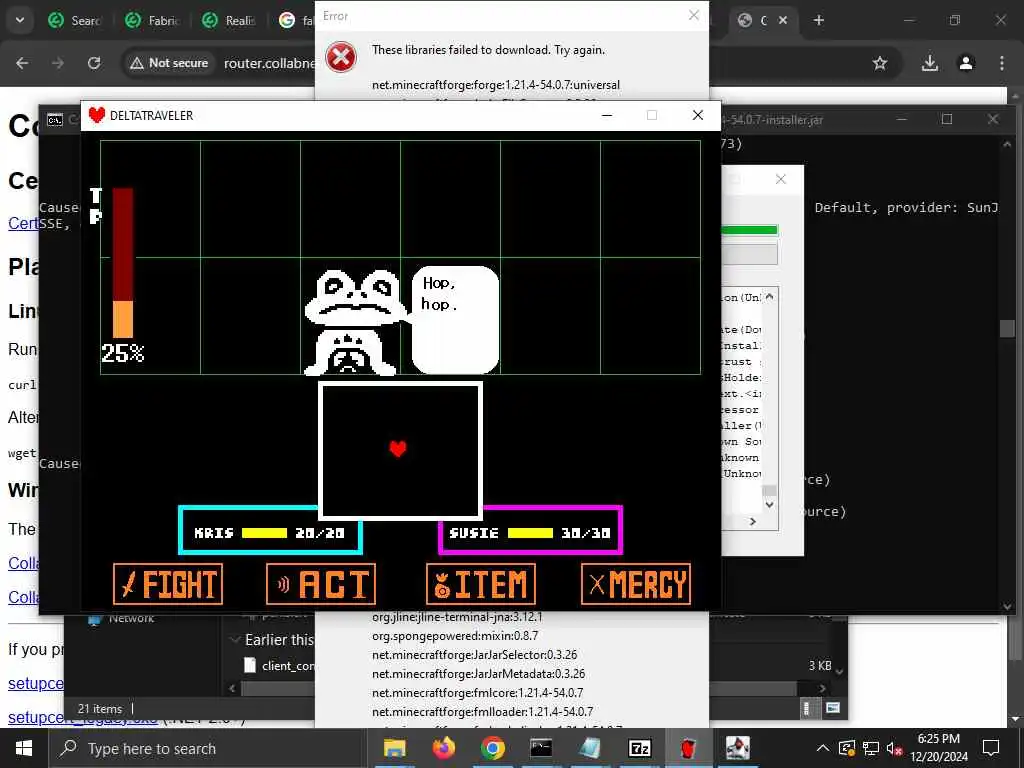This screenshot has width=1024, height=768.
Task: Bookmark this page with the star icon
Action: click(880, 63)
